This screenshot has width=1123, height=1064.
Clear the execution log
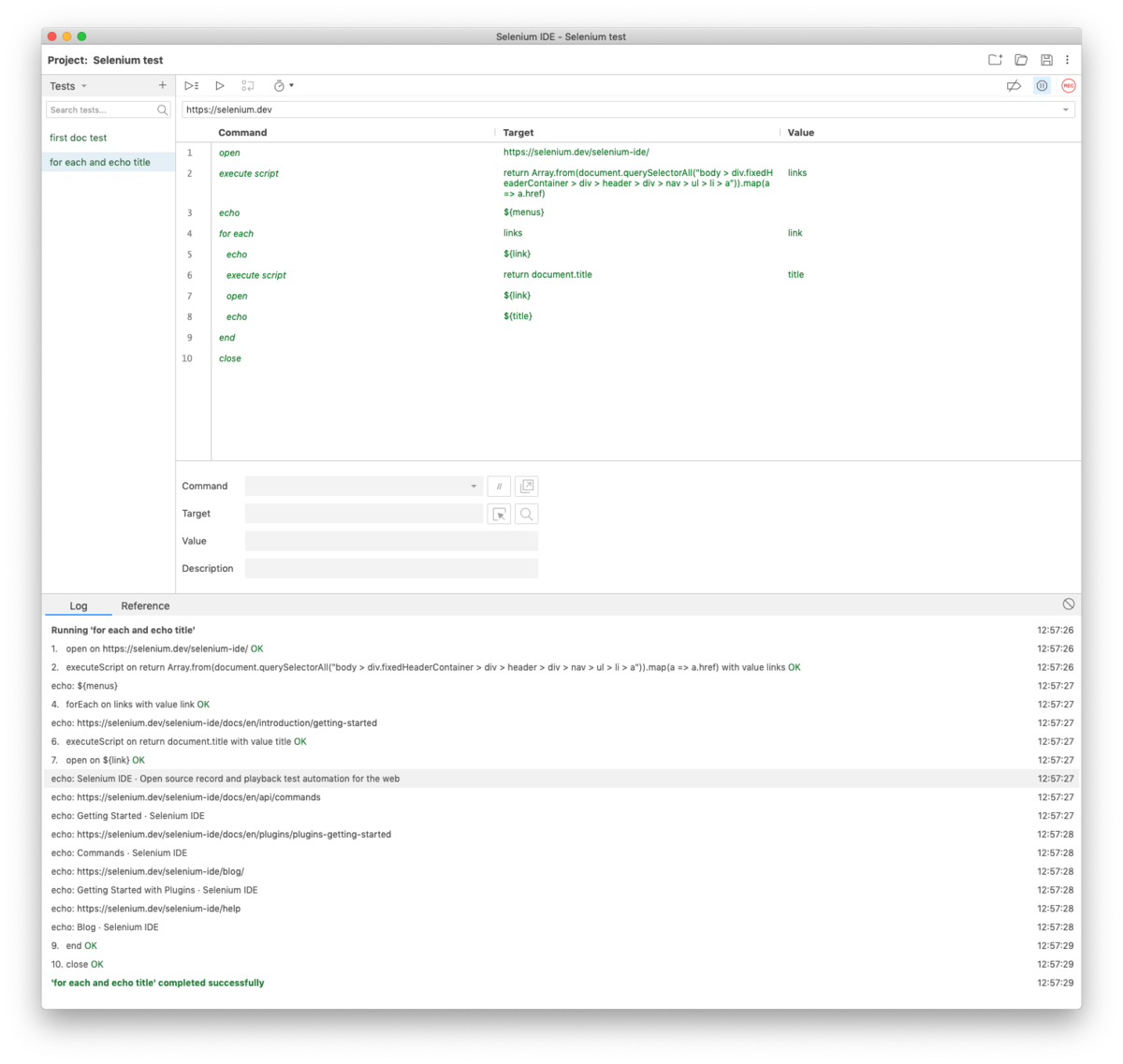(1070, 603)
